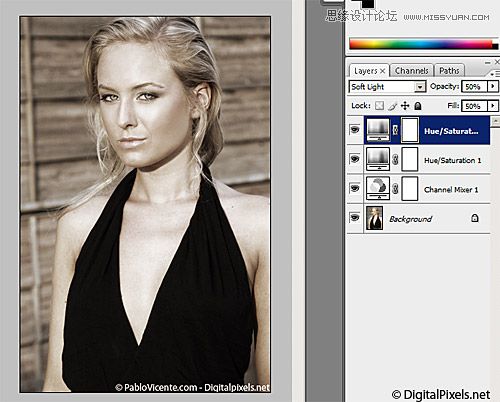
Task: Hide the Hue/Saturation 1 layer
Action: point(355,159)
